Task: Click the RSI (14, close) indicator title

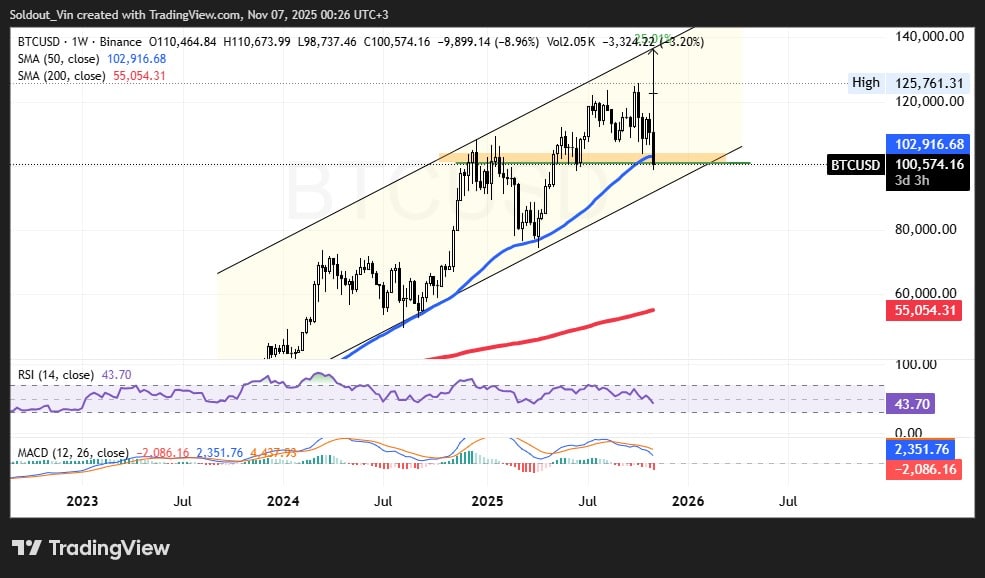Action: 56,375
